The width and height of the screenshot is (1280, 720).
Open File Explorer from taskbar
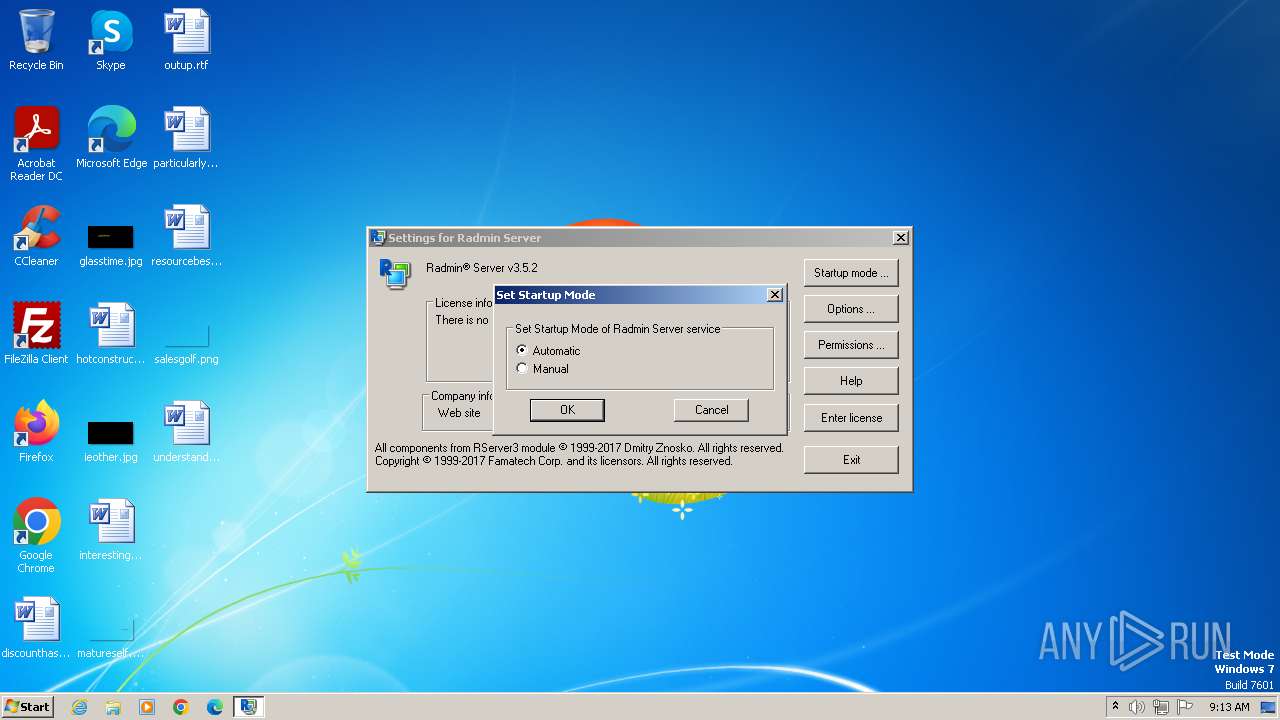pyautogui.click(x=113, y=707)
